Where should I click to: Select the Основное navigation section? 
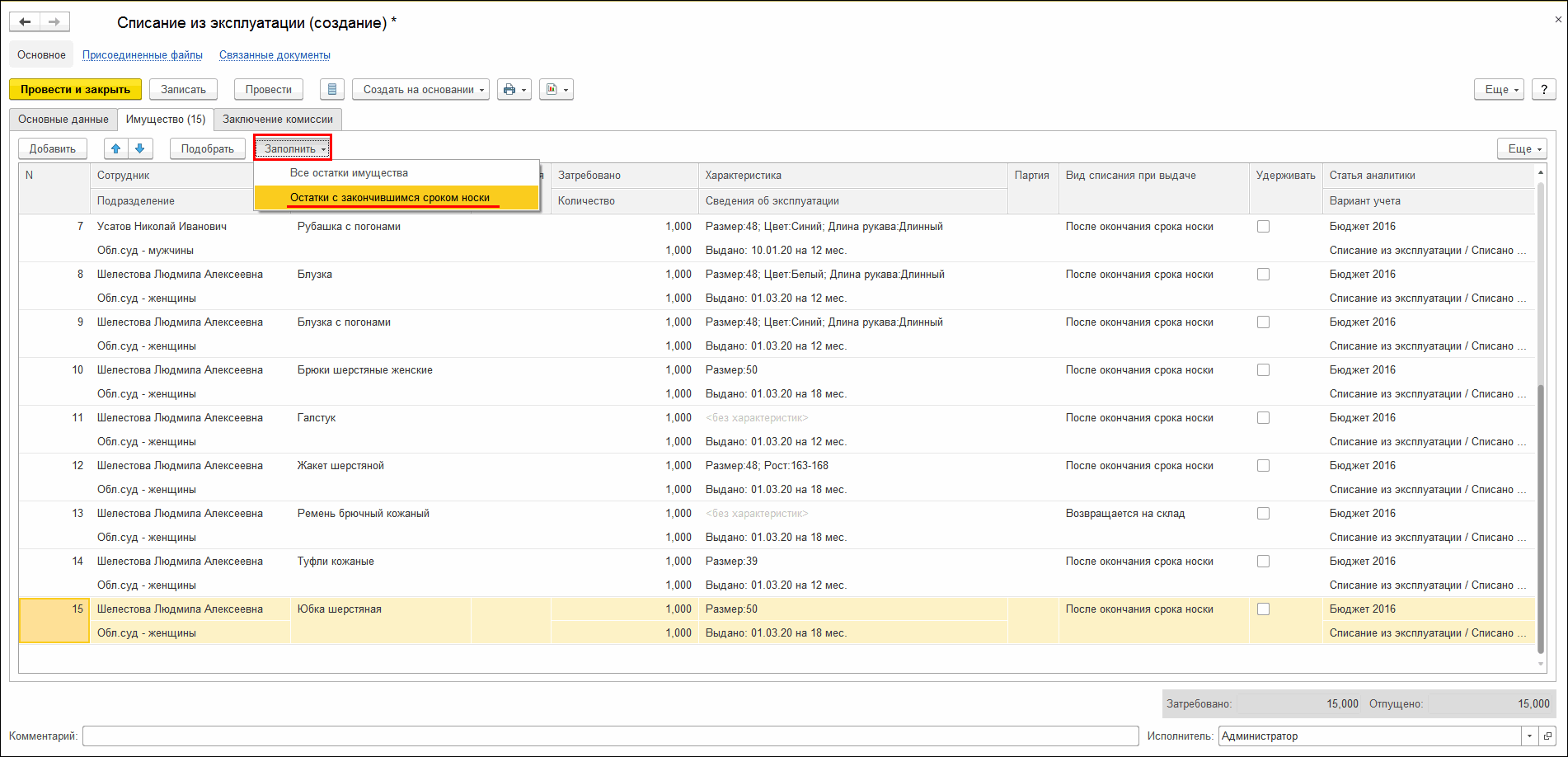(x=41, y=55)
